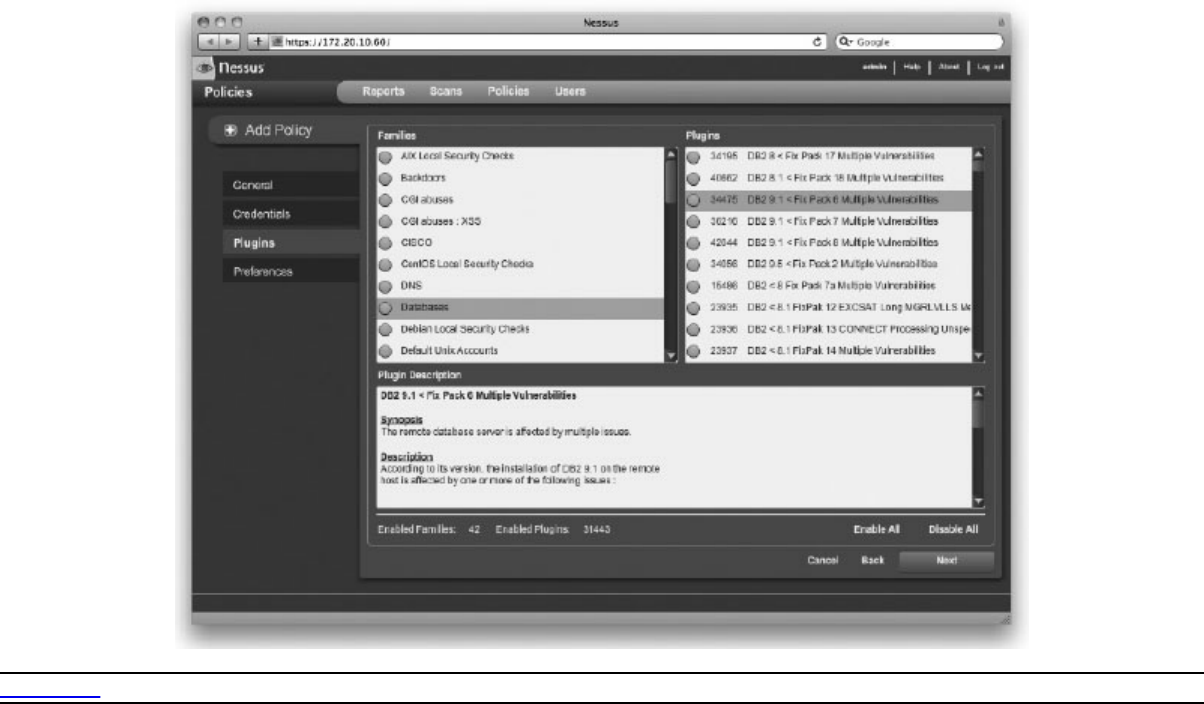Image resolution: width=1204 pixels, height=704 pixels.
Task: Click Enable All plugins
Action: click(x=877, y=528)
